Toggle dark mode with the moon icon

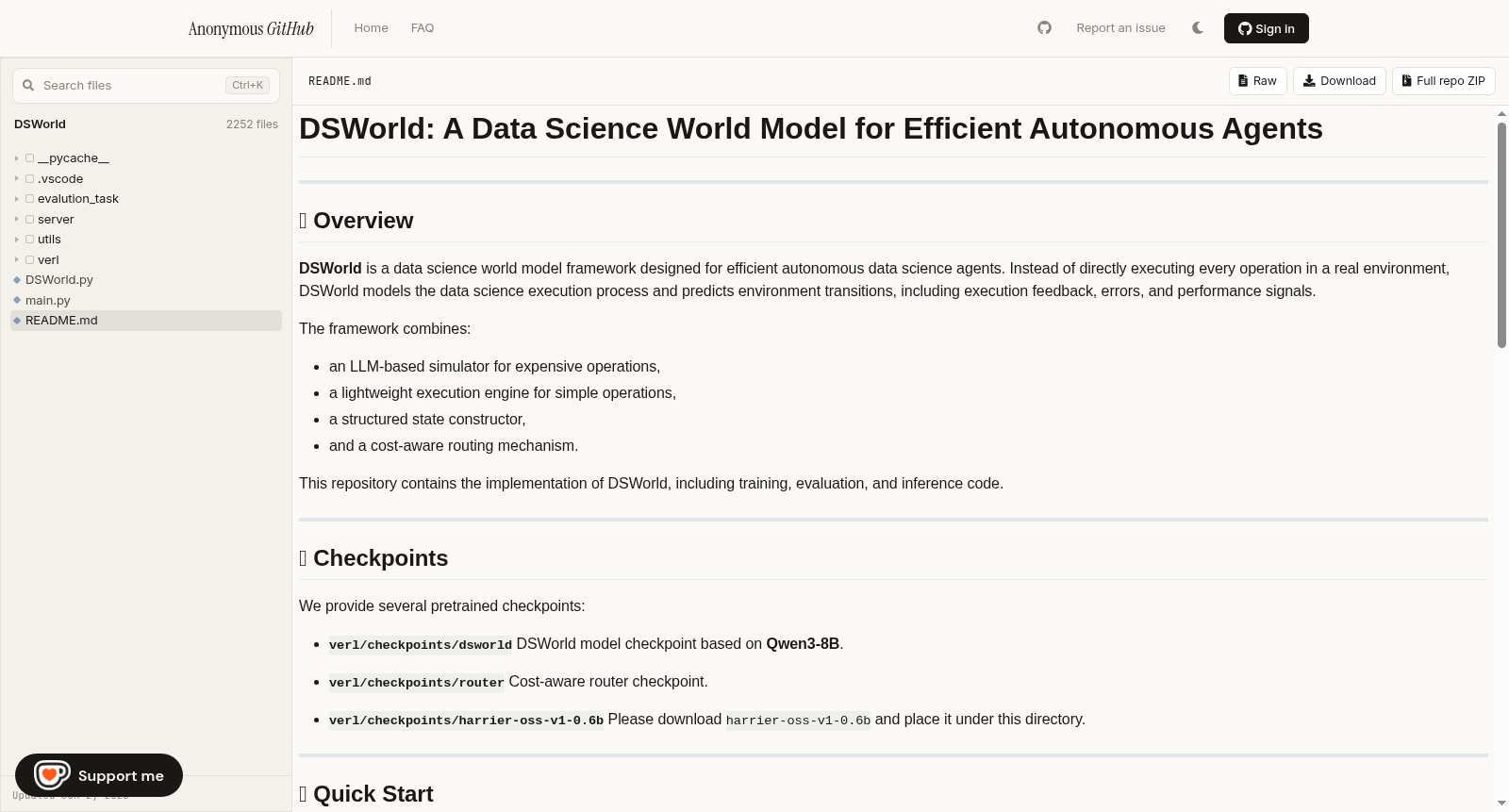click(x=1198, y=28)
